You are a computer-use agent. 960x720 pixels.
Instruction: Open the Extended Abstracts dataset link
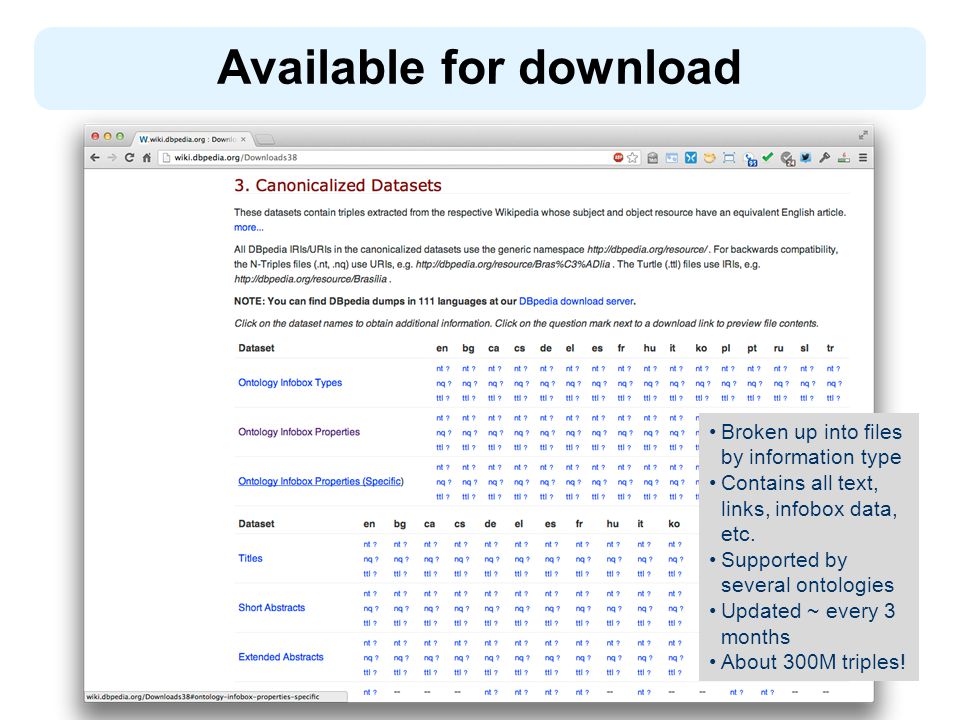tap(281, 657)
